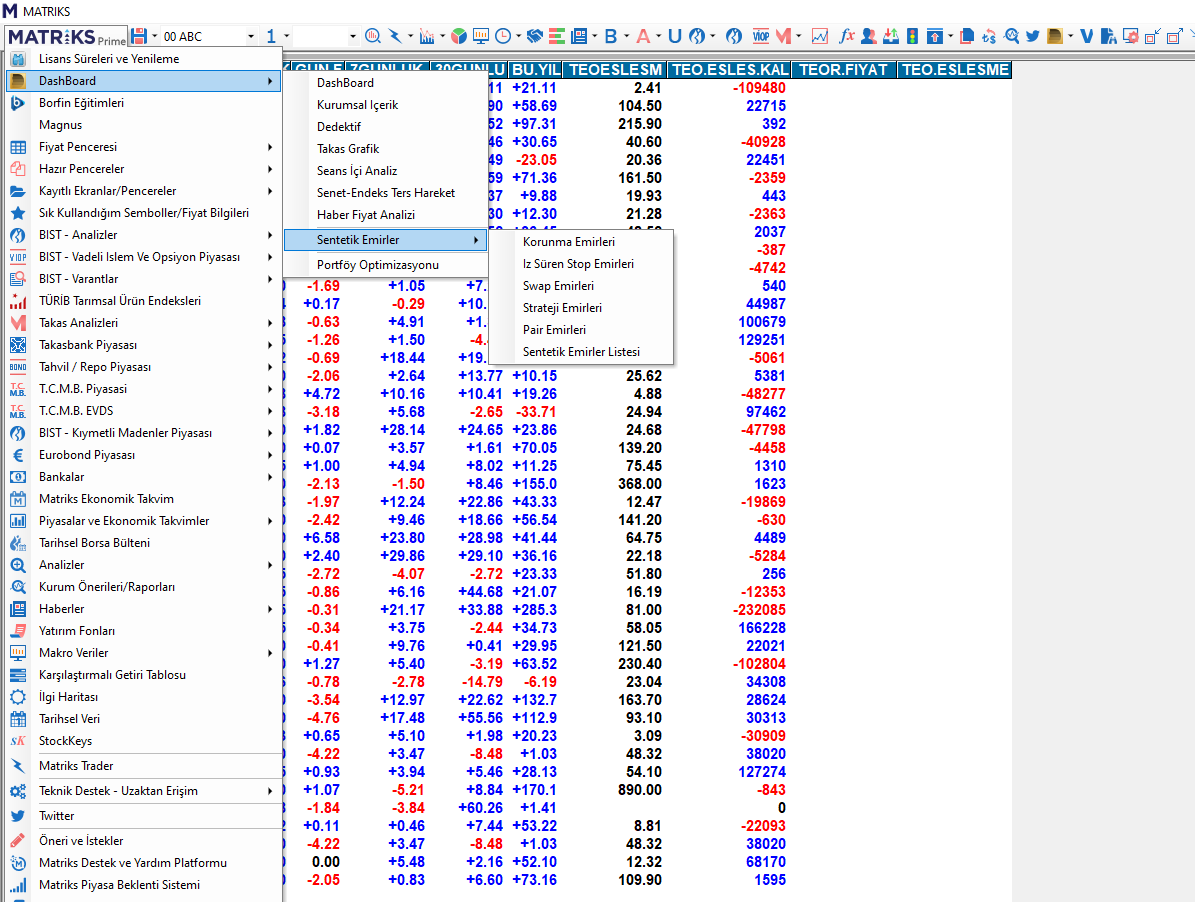
Task: Click the TEOR.FIYAT column header
Action: 845,70
